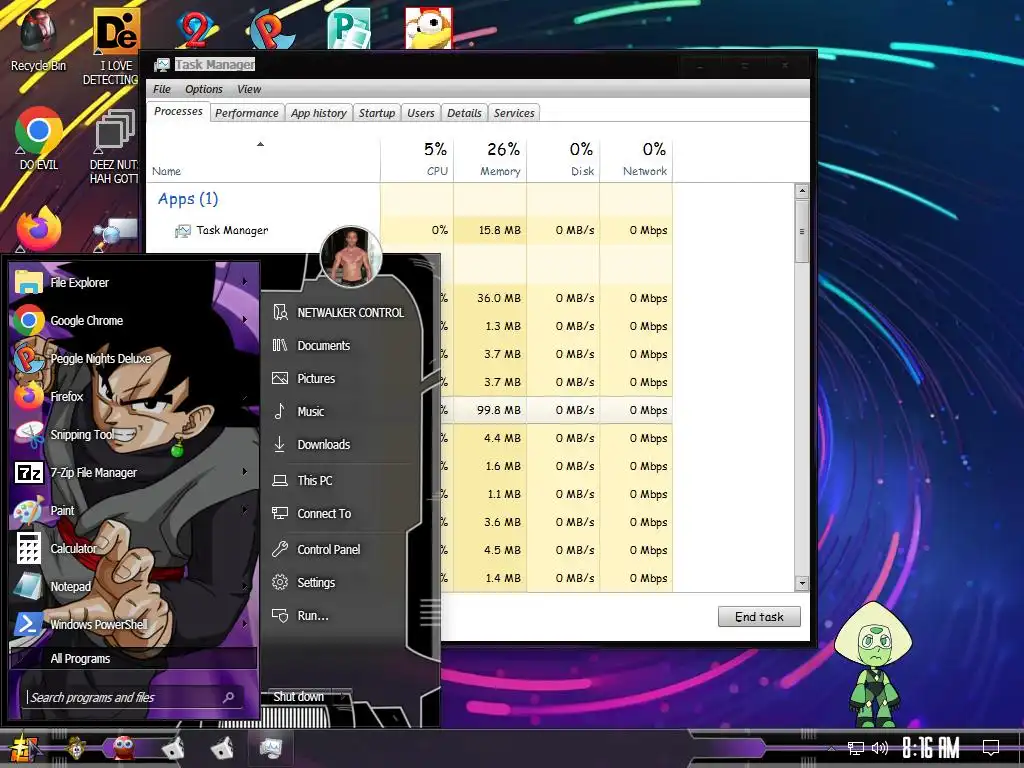The height and width of the screenshot is (768, 1024).
Task: Switch to the Services tab
Action: (514, 113)
